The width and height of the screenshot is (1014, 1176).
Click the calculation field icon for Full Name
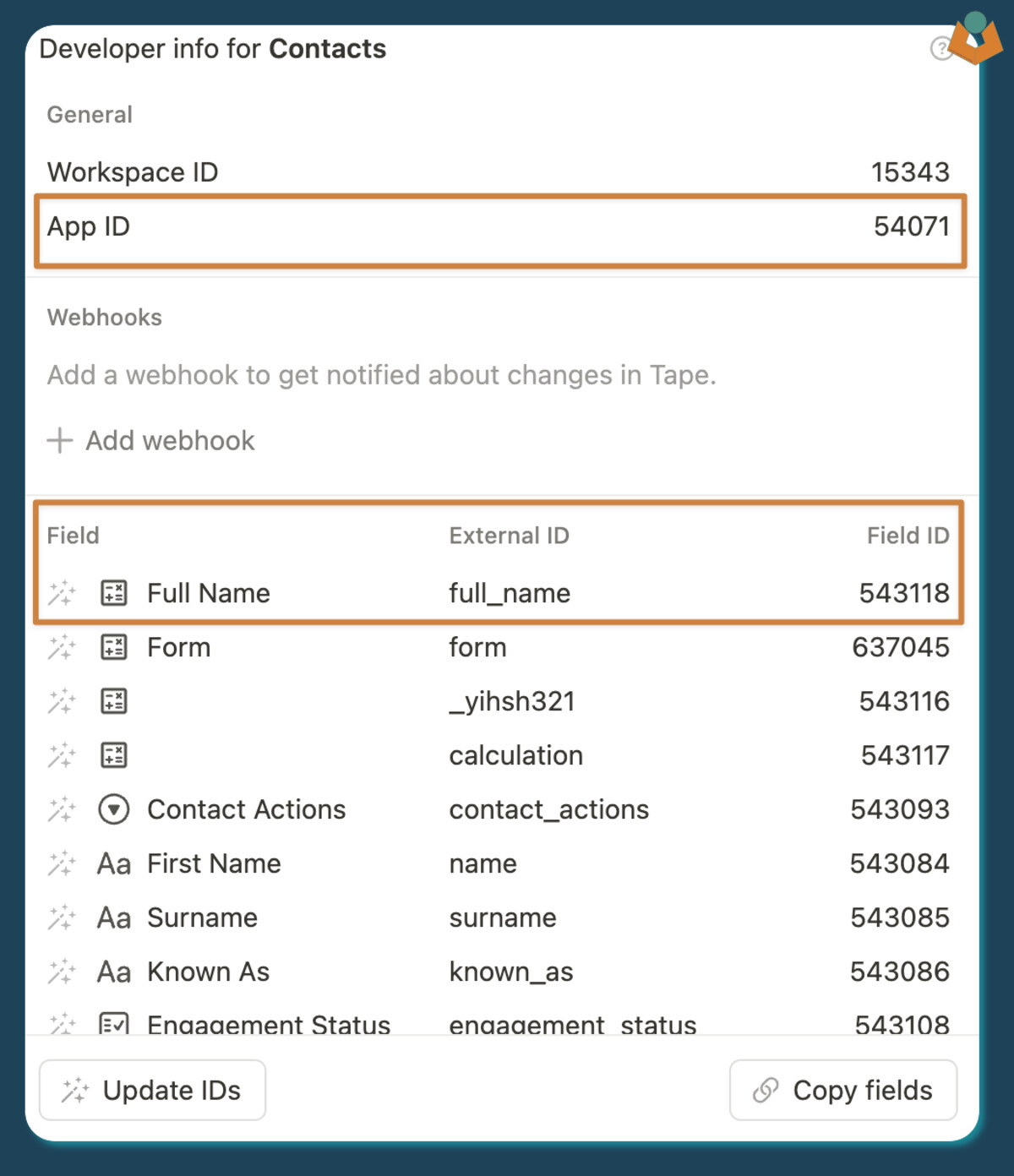(114, 593)
